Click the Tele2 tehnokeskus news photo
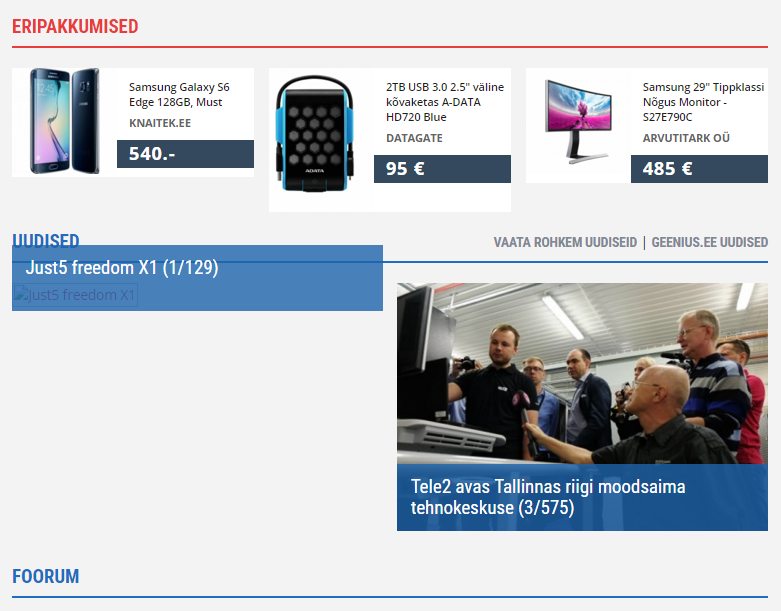781x611 pixels. pos(582,373)
